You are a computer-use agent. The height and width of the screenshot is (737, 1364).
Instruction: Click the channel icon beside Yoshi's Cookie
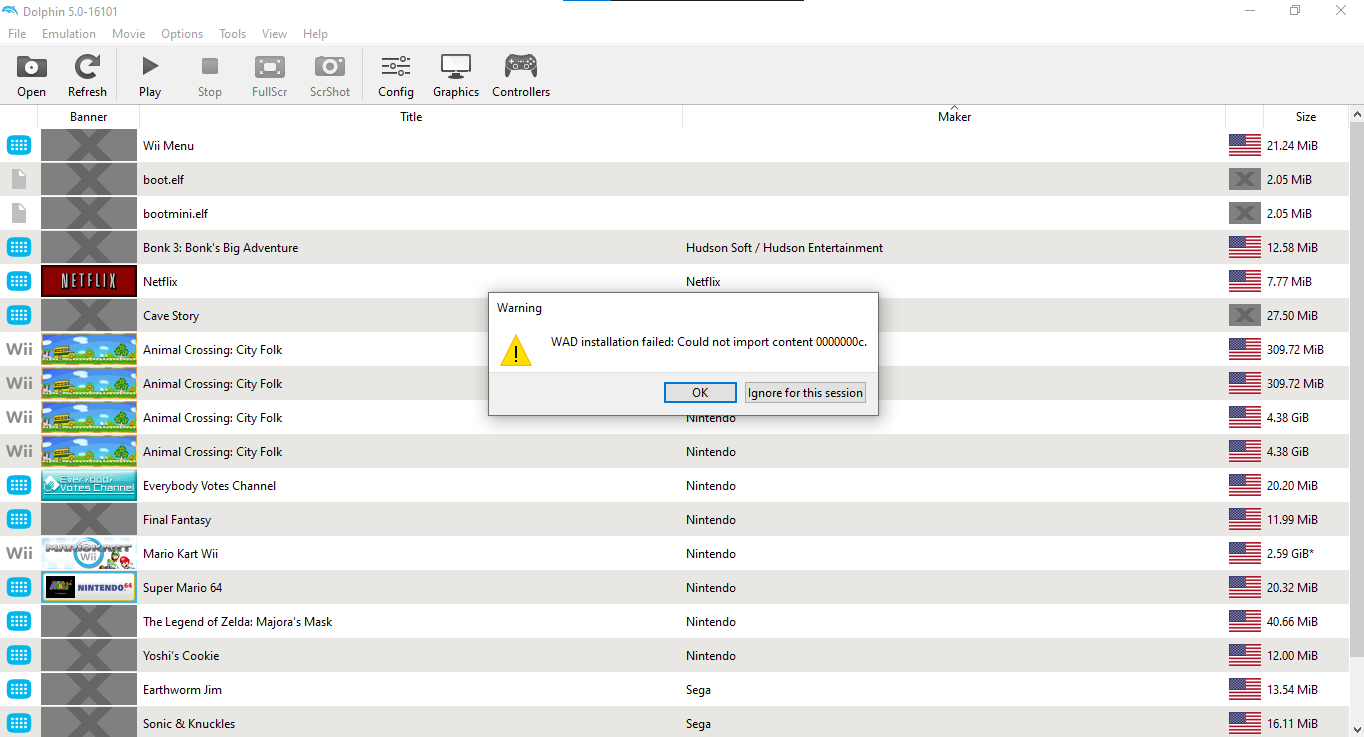click(x=19, y=656)
